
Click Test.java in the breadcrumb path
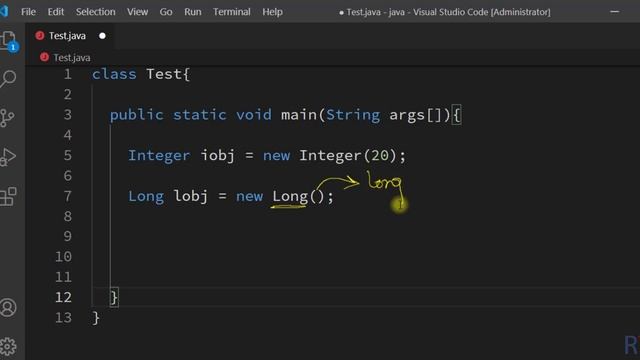pos(71,58)
